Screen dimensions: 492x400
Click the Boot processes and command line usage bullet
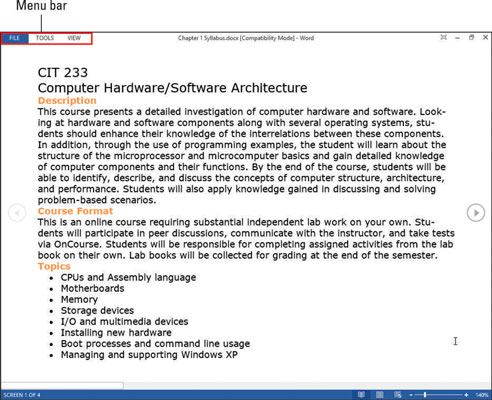click(x=155, y=344)
